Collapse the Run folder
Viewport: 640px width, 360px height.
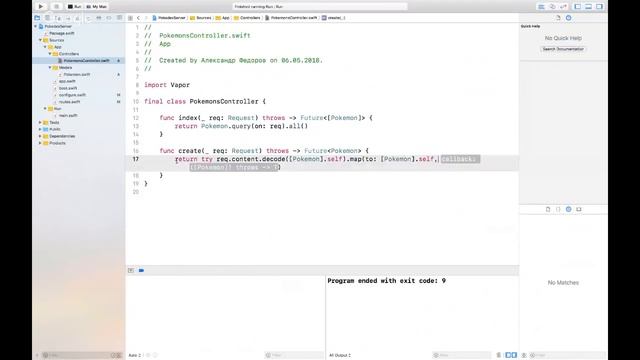click(45, 109)
